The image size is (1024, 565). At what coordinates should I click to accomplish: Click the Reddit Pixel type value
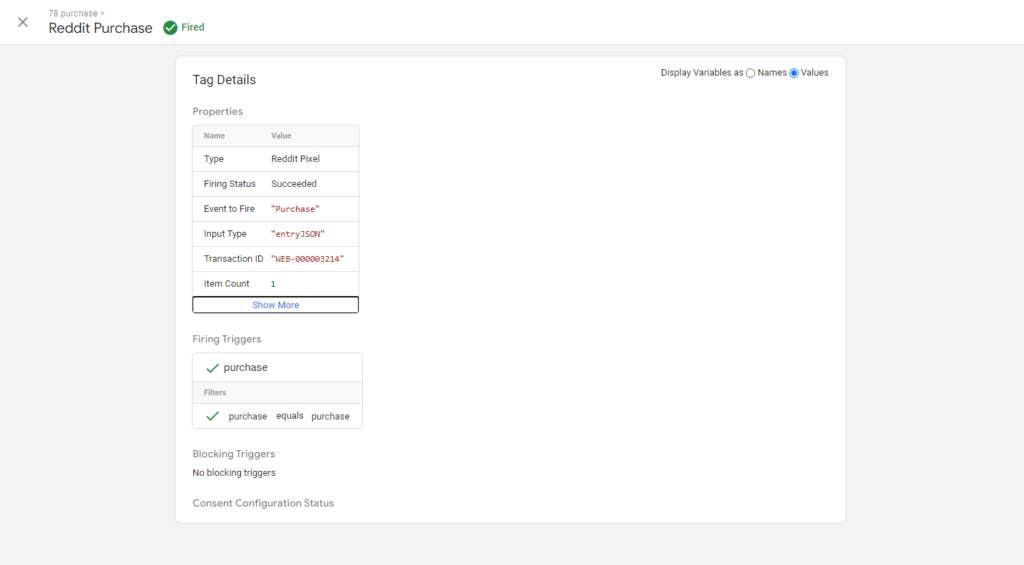[x=295, y=159]
